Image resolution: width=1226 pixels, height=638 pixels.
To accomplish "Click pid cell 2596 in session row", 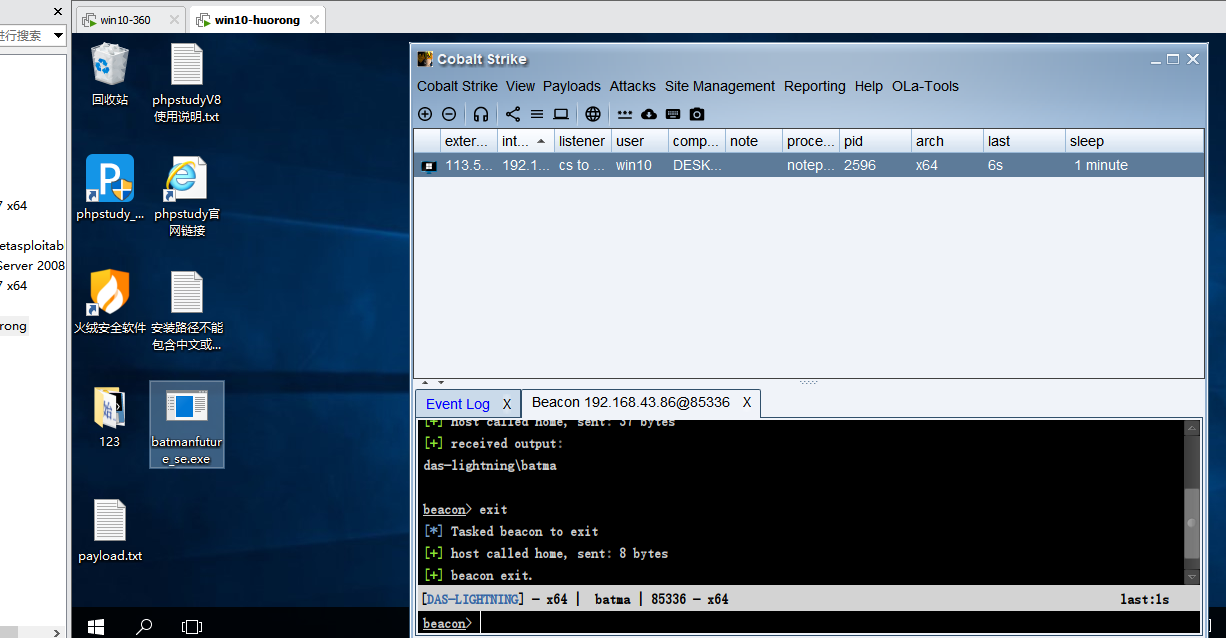I will [860, 165].
